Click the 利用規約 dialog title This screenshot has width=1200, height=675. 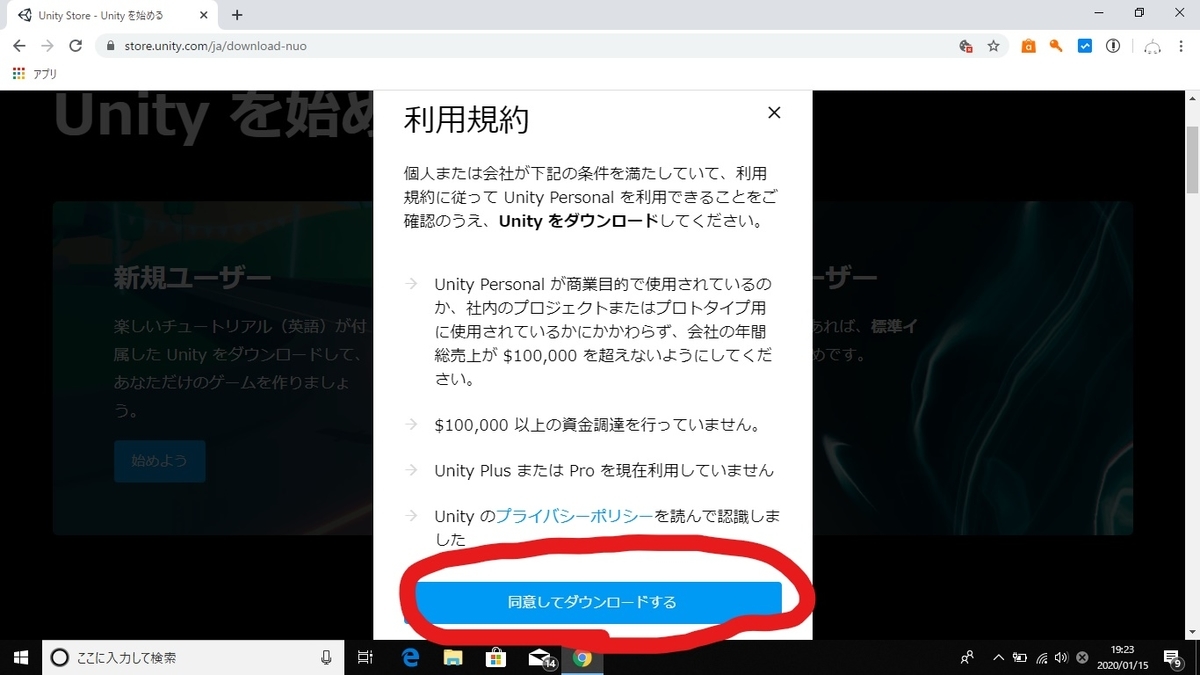coord(466,120)
